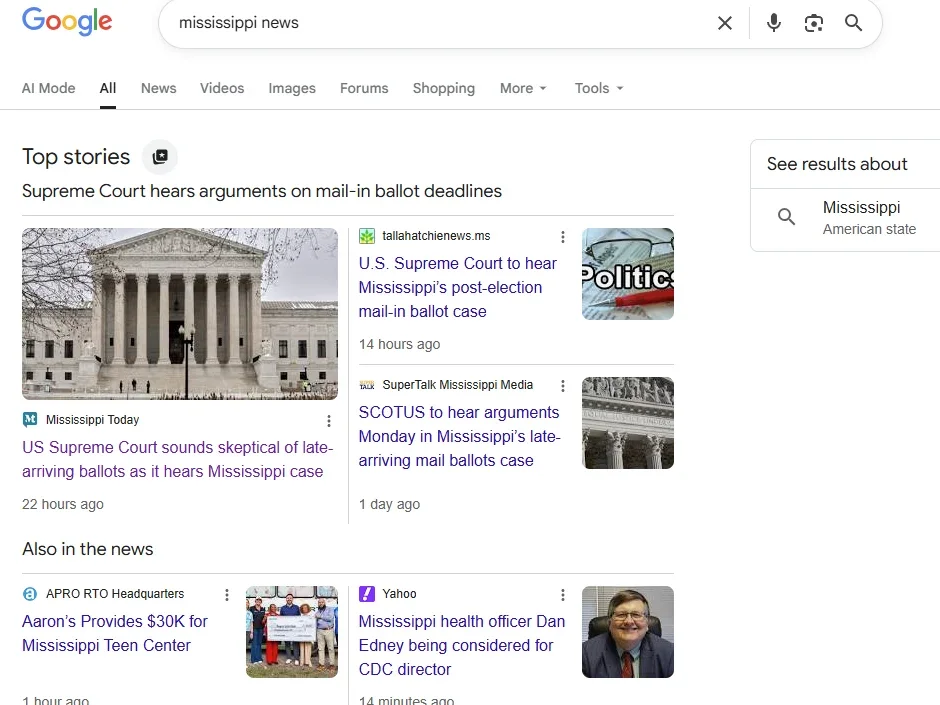
Task: Click the 'Also in the news' heading
Action: 88,549
